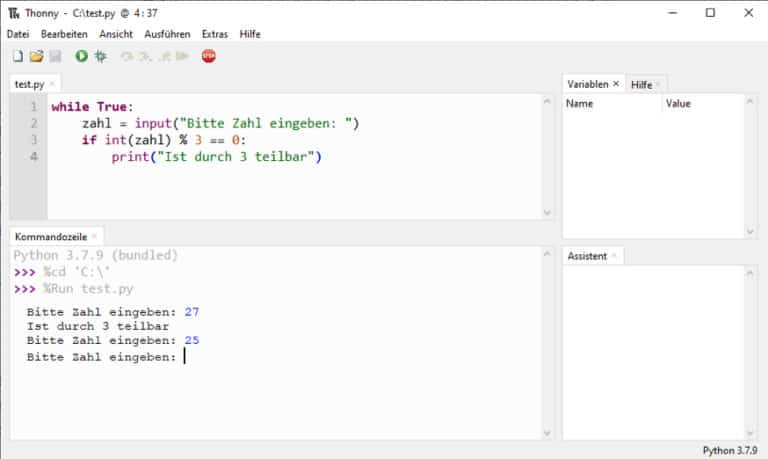Open the Datei menu
Image resolution: width=768 pixels, height=459 pixels.
[x=18, y=34]
